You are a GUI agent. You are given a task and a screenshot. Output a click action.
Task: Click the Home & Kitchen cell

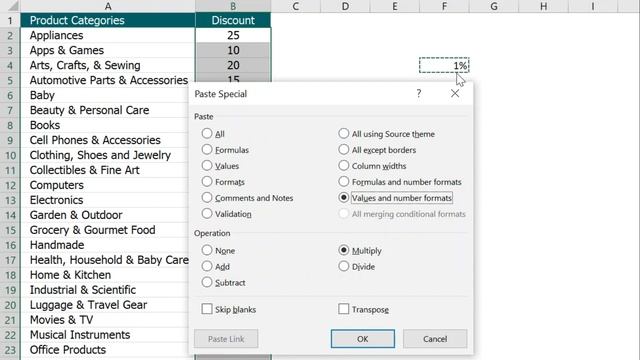(x=105, y=275)
